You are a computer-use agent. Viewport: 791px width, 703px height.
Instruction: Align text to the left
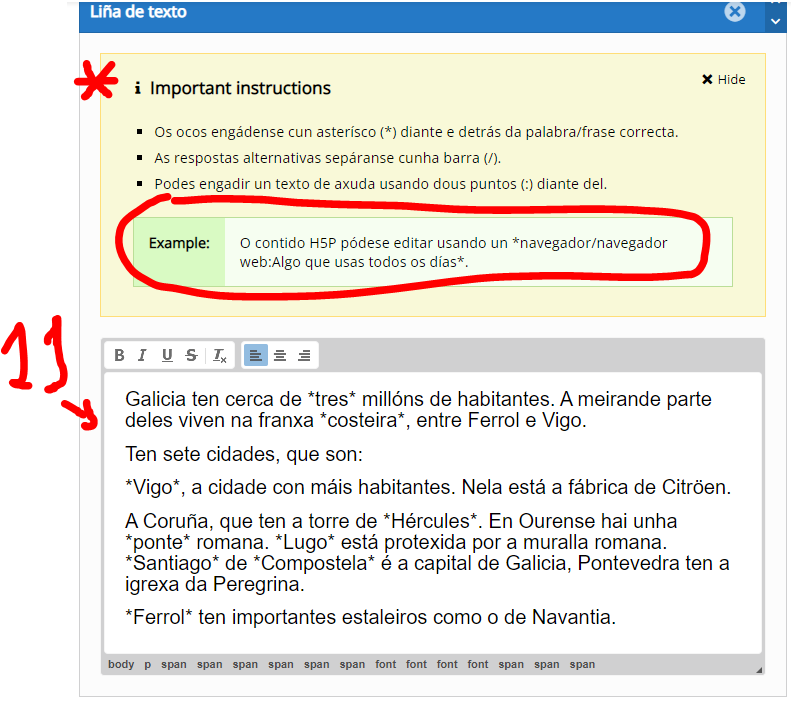(x=256, y=355)
